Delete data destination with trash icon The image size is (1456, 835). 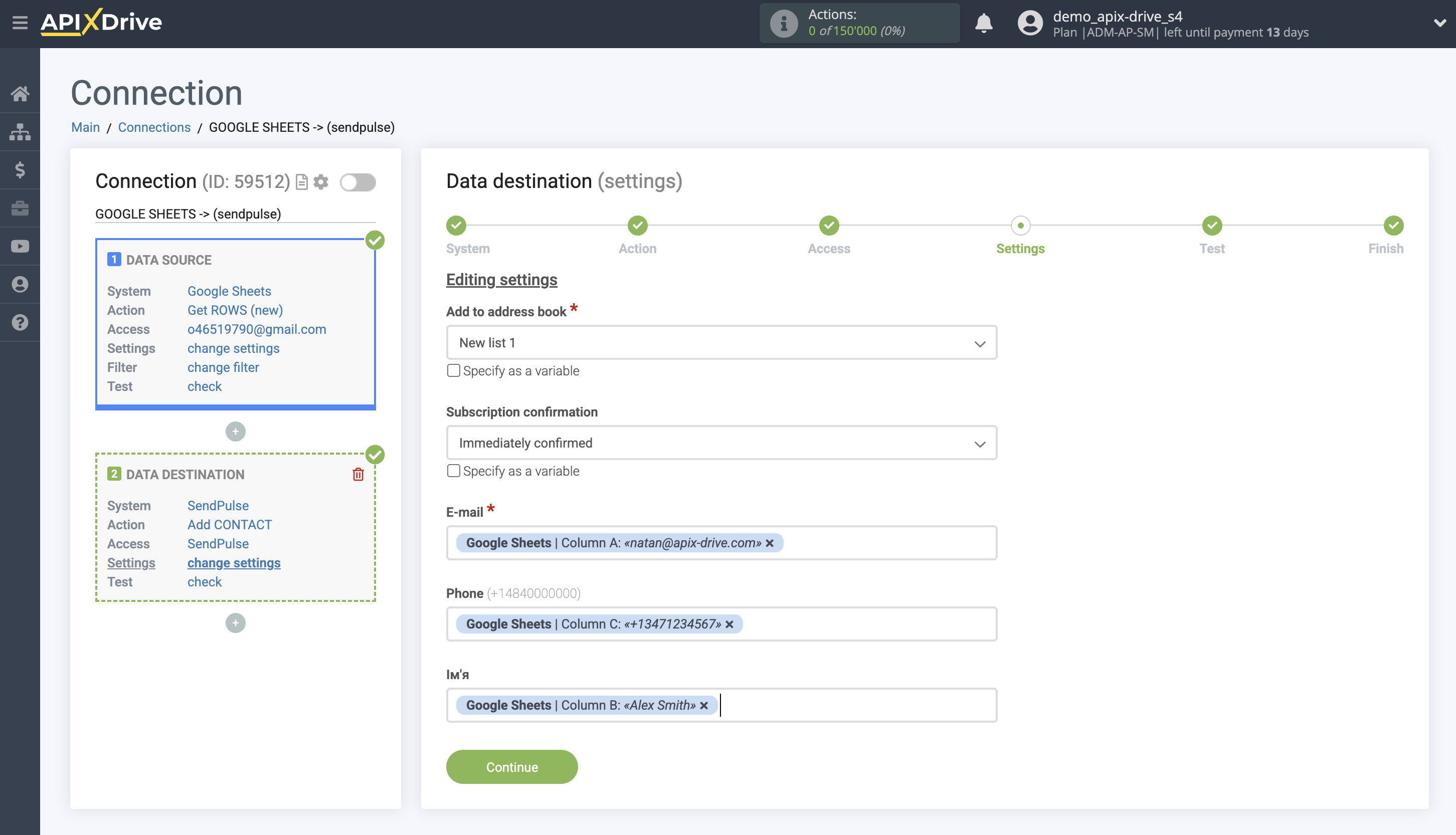(x=358, y=474)
